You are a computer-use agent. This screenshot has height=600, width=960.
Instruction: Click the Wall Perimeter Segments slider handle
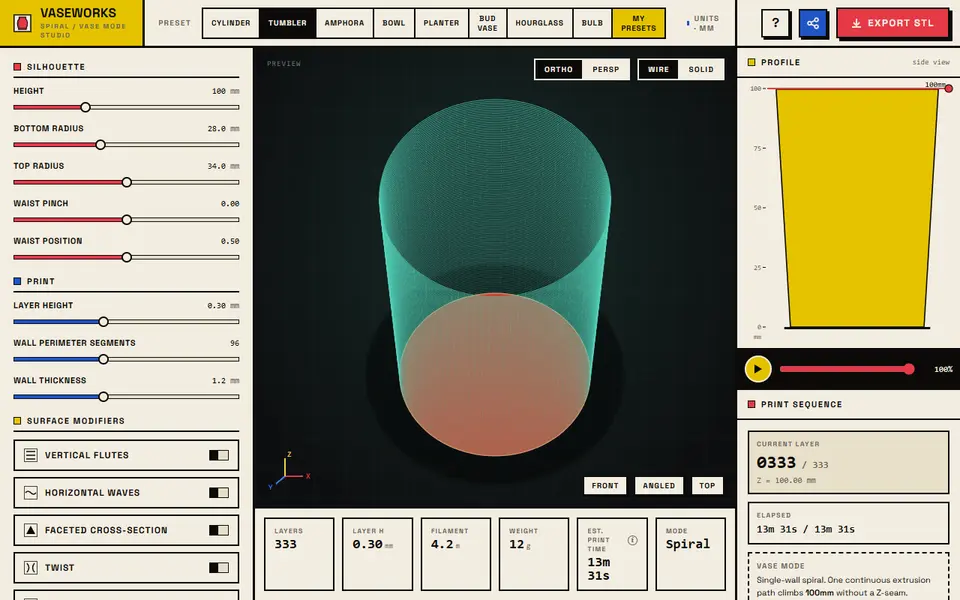point(103,359)
